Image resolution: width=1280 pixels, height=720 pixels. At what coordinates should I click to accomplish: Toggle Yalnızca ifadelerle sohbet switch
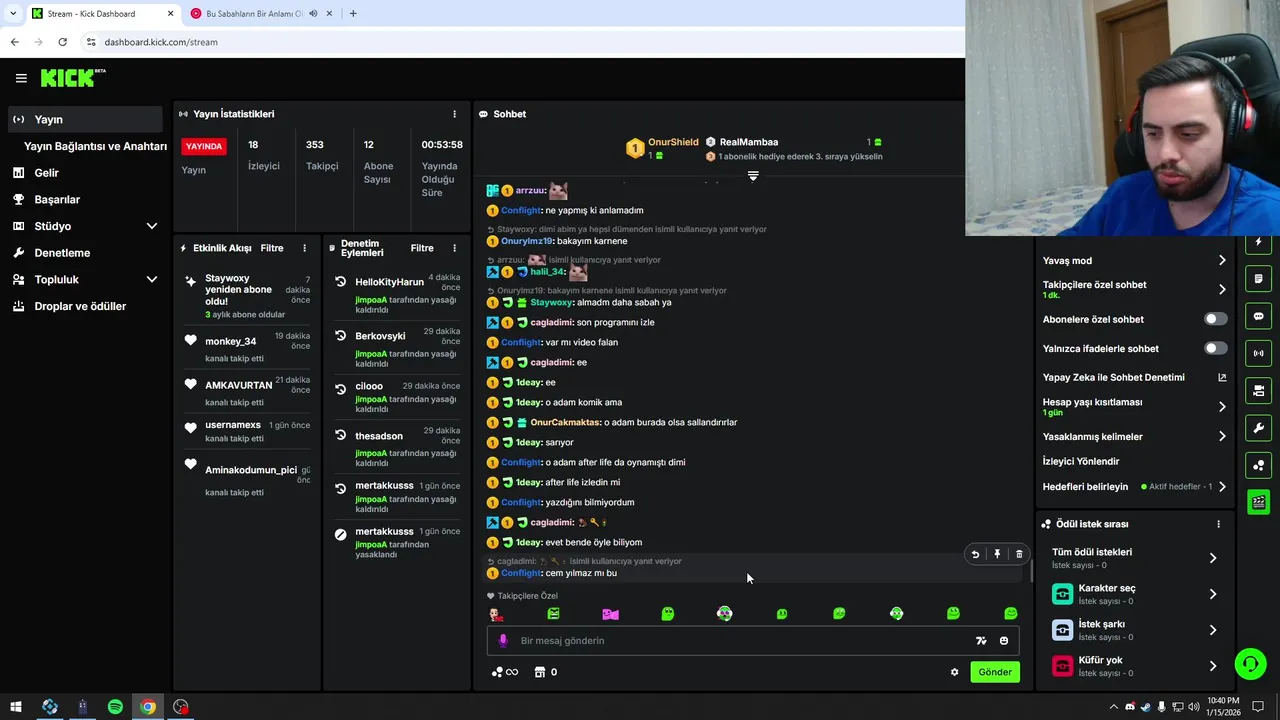pyautogui.click(x=1215, y=348)
